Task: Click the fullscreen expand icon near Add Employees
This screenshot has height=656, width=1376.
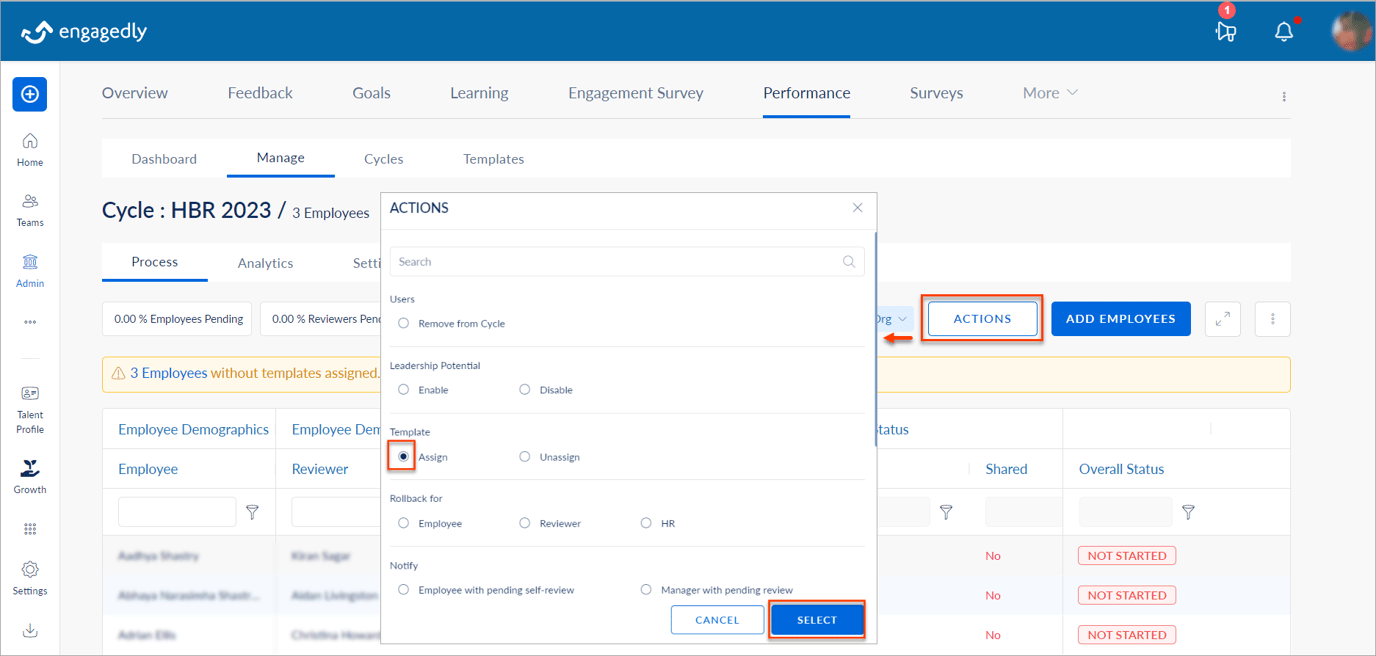Action: coord(1222,318)
